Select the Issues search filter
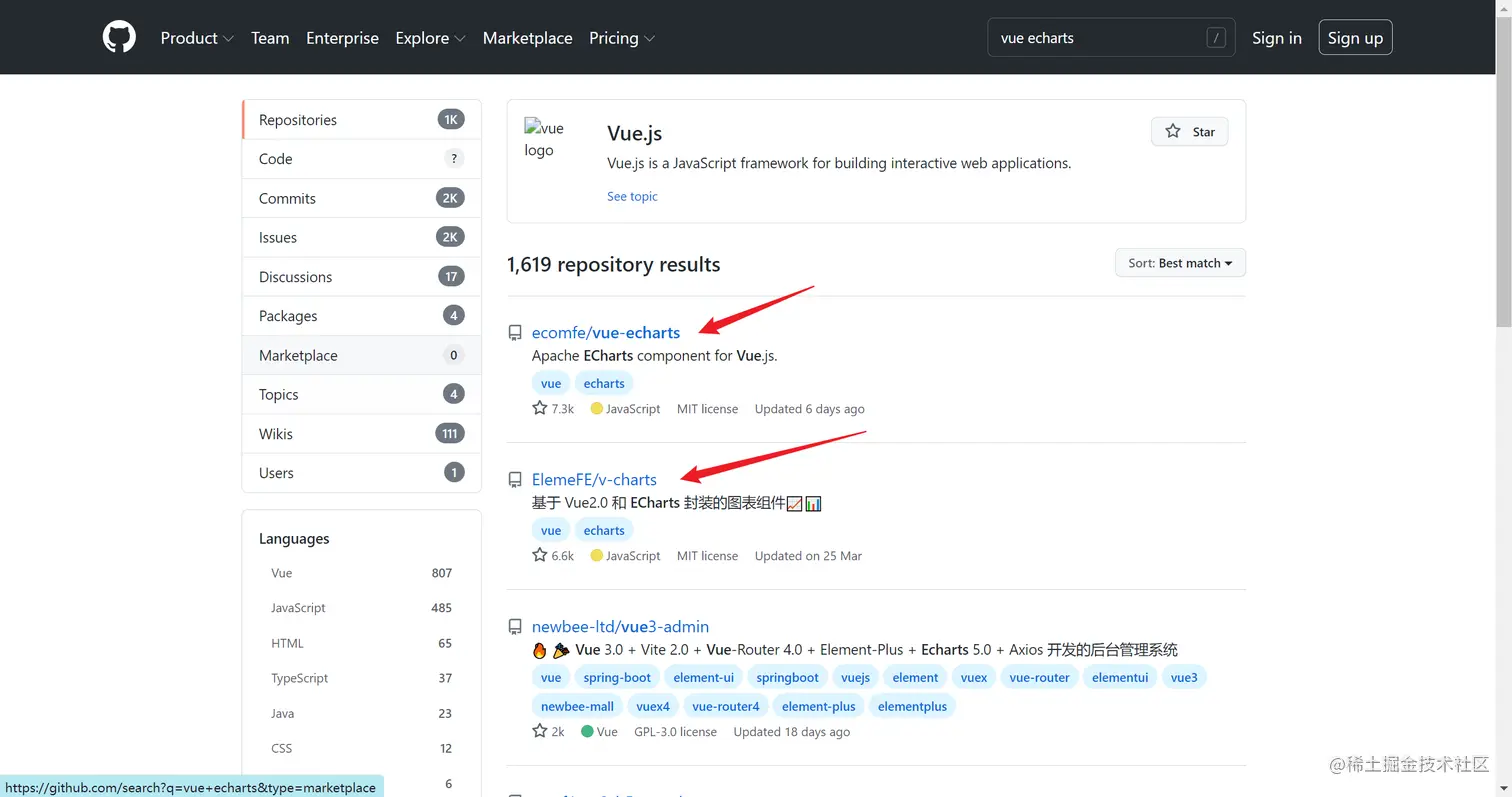1512x797 pixels. (x=361, y=237)
